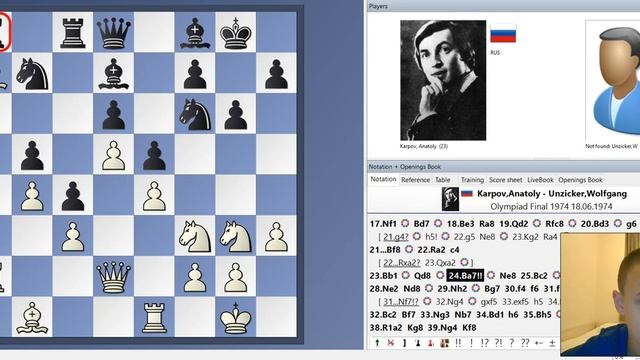Image resolution: width=640 pixels, height=360 pixels.
Task: Jump to move 17.Nf1
Action: [383, 224]
